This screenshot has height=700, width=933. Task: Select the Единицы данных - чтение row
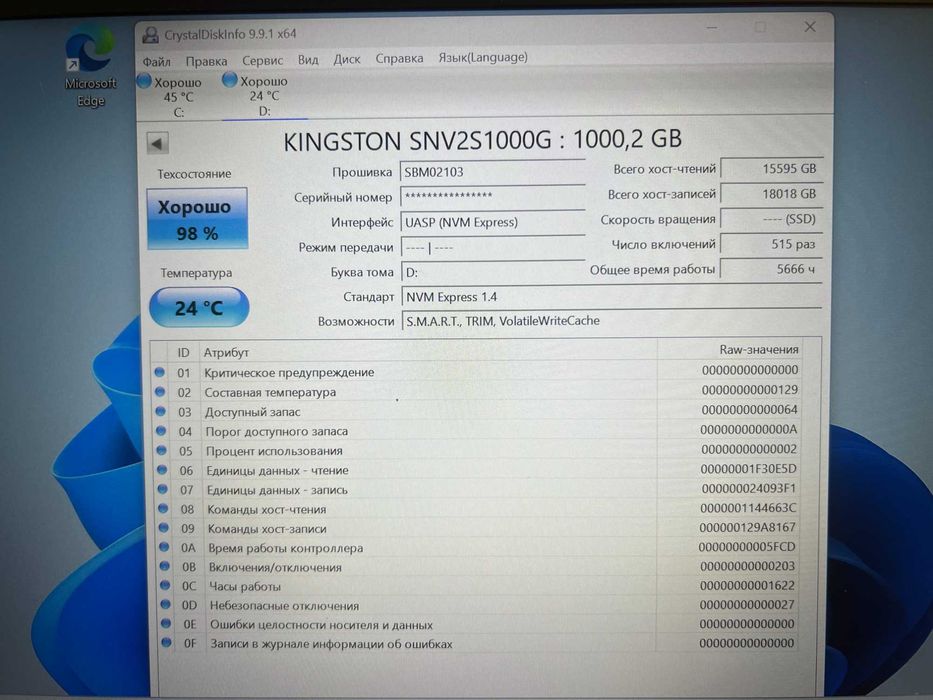(x=476, y=470)
